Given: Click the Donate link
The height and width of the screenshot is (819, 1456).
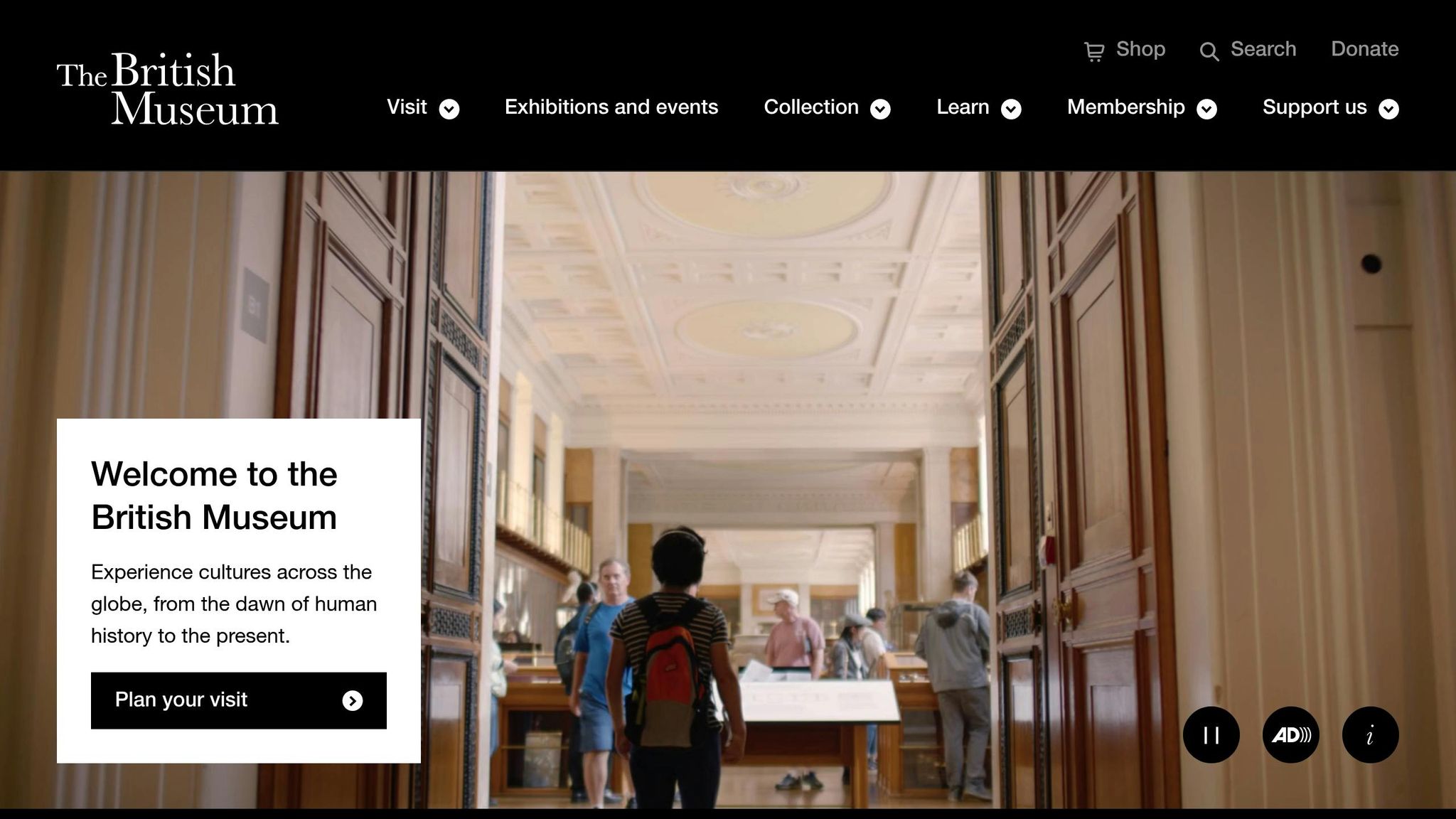Looking at the screenshot, I should click(1365, 49).
